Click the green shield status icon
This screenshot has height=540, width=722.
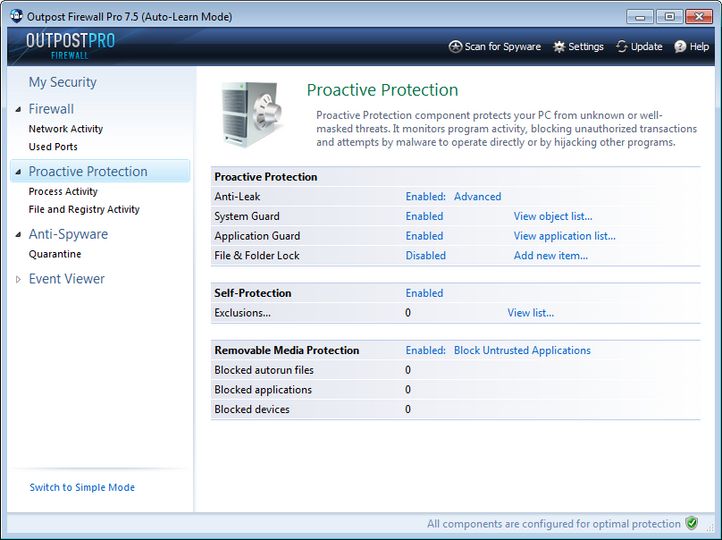pos(691,523)
